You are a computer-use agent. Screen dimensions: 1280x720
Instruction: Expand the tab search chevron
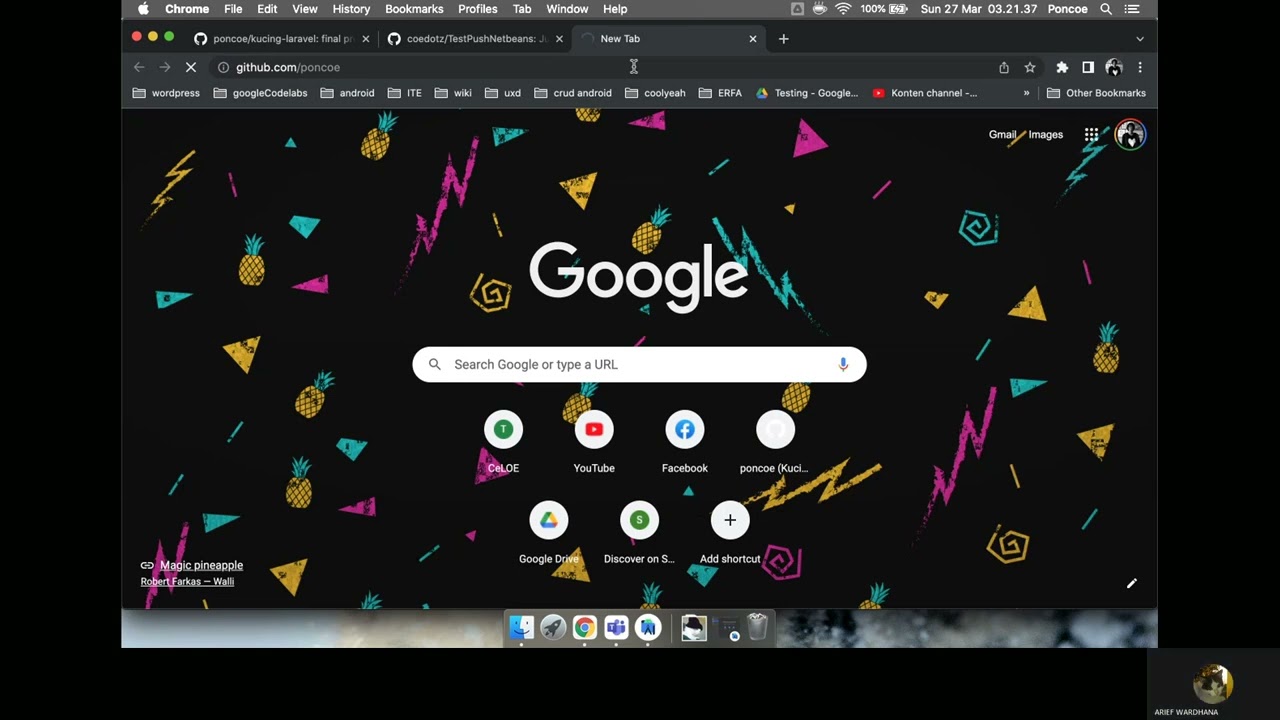[1140, 39]
